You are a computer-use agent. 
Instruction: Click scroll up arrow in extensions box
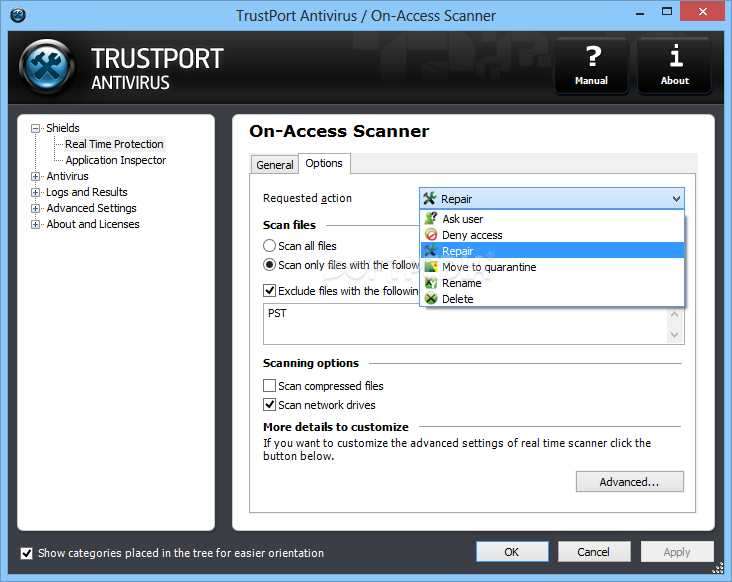pos(675,314)
